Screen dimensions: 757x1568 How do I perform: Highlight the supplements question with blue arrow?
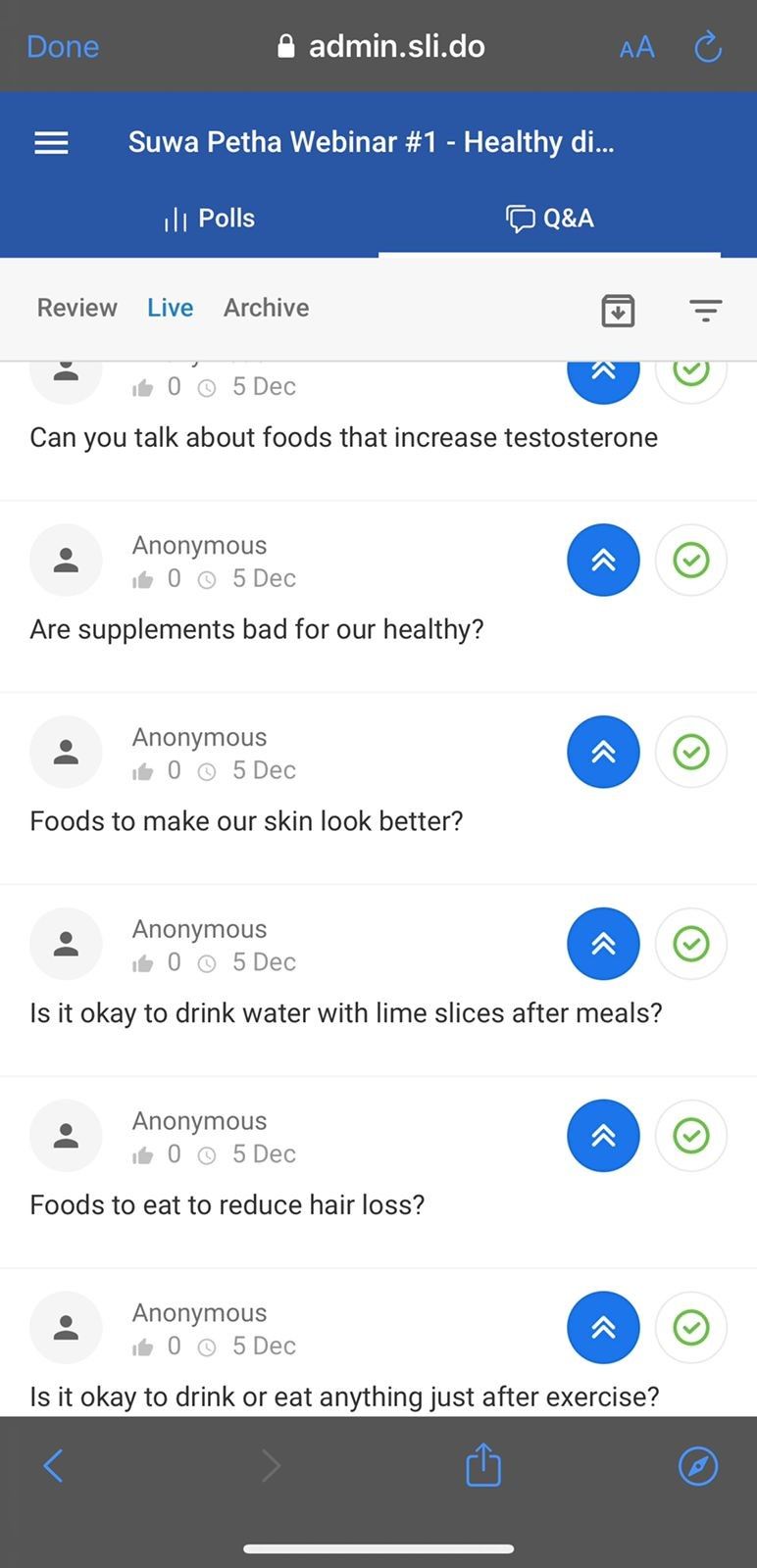(x=603, y=560)
